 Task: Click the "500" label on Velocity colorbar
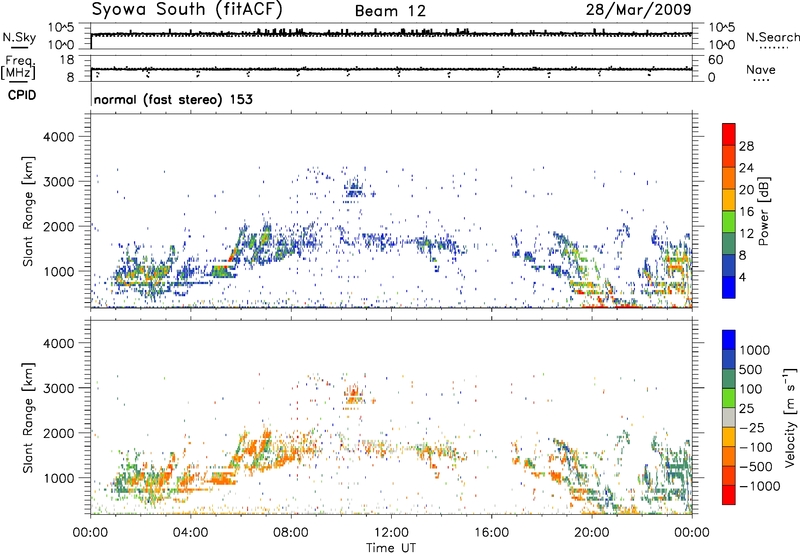tap(751, 369)
